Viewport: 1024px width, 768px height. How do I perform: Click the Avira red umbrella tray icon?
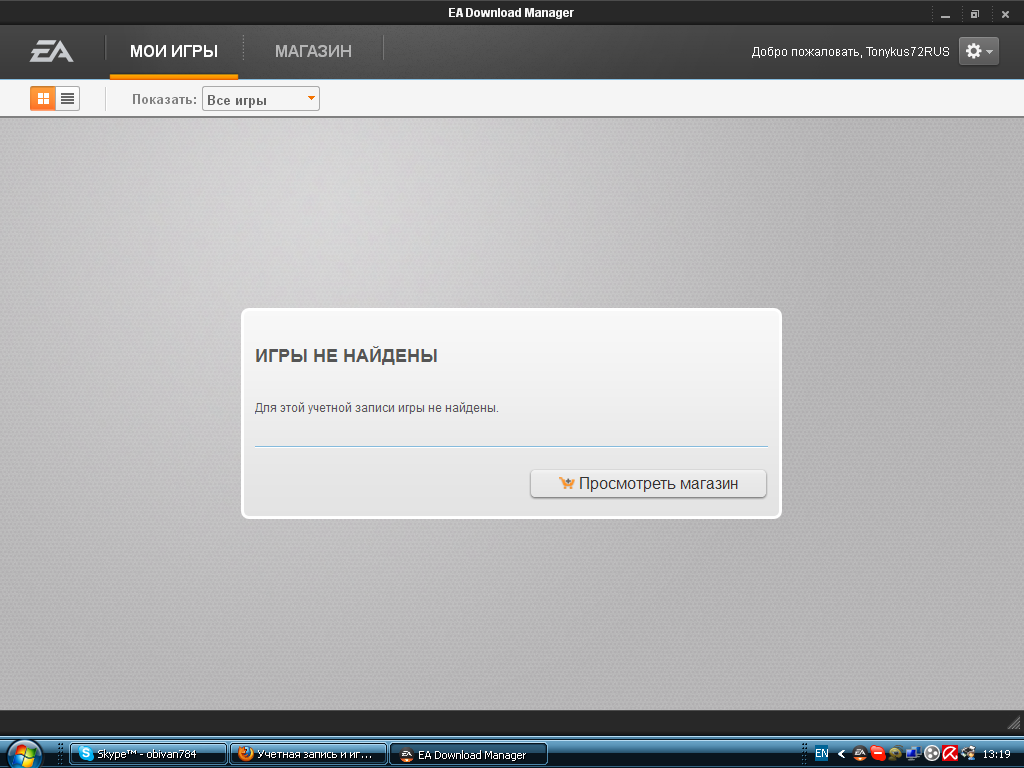[x=950, y=754]
